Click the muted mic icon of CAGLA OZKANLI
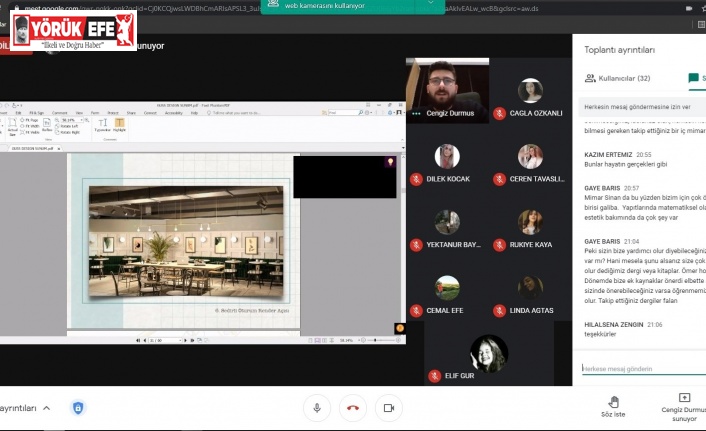The image size is (706, 431). pyautogui.click(x=500, y=114)
